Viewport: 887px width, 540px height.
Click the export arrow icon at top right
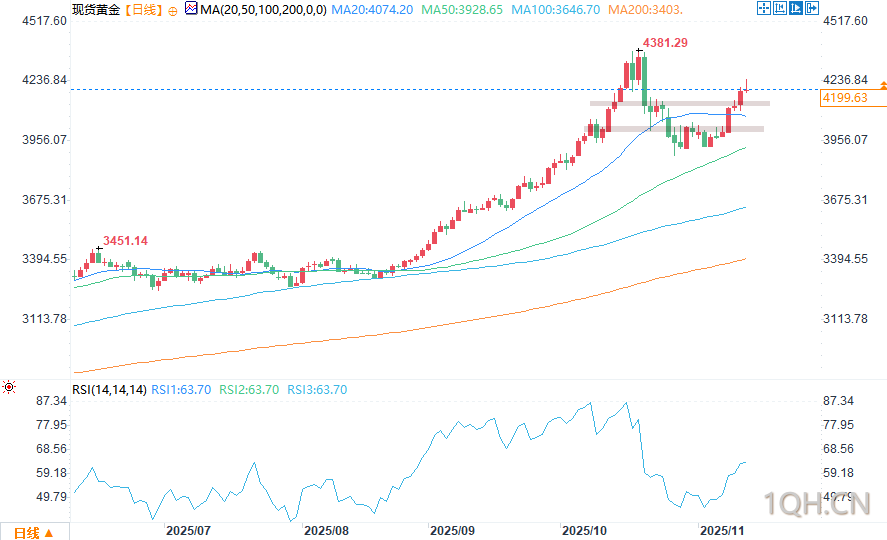[812, 8]
